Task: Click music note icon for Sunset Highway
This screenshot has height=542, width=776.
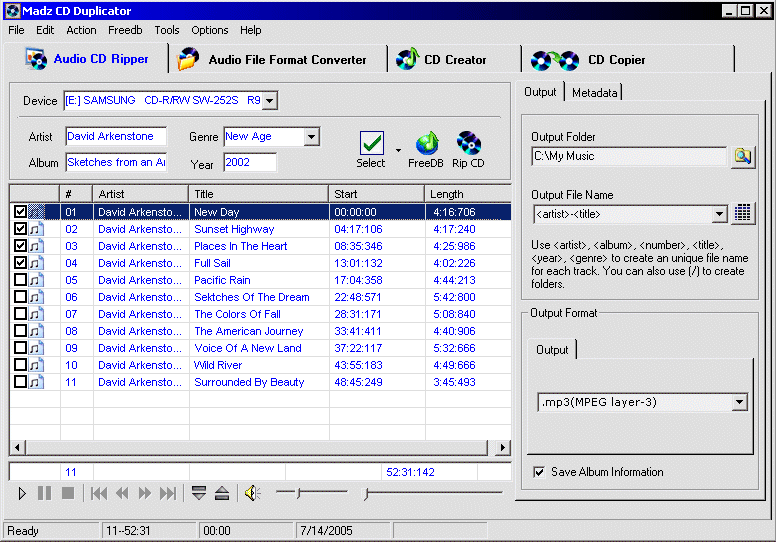Action: [36, 229]
